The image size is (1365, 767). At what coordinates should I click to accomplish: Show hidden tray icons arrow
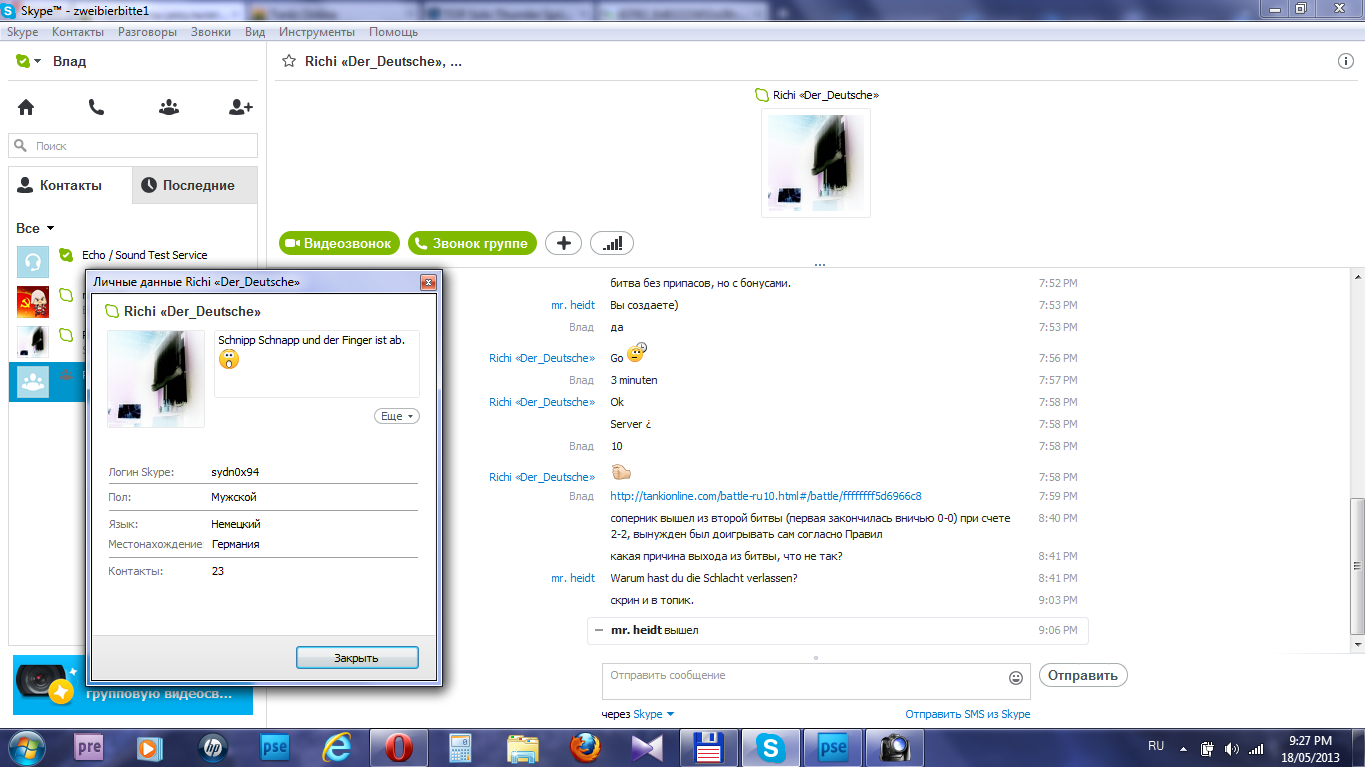1184,748
